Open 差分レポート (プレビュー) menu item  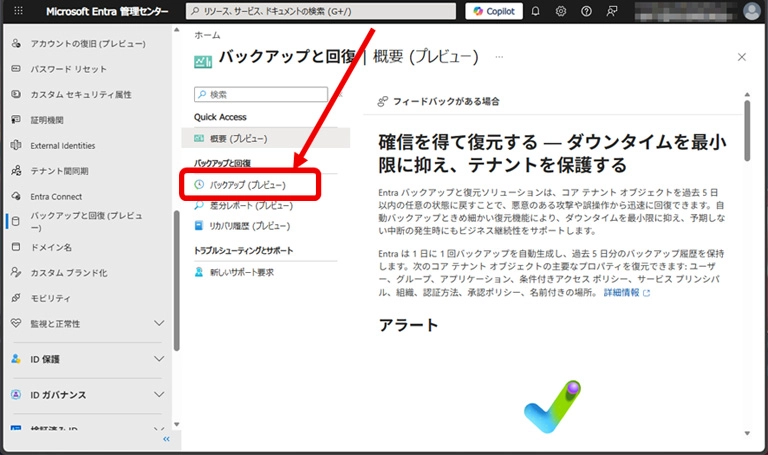[251, 206]
